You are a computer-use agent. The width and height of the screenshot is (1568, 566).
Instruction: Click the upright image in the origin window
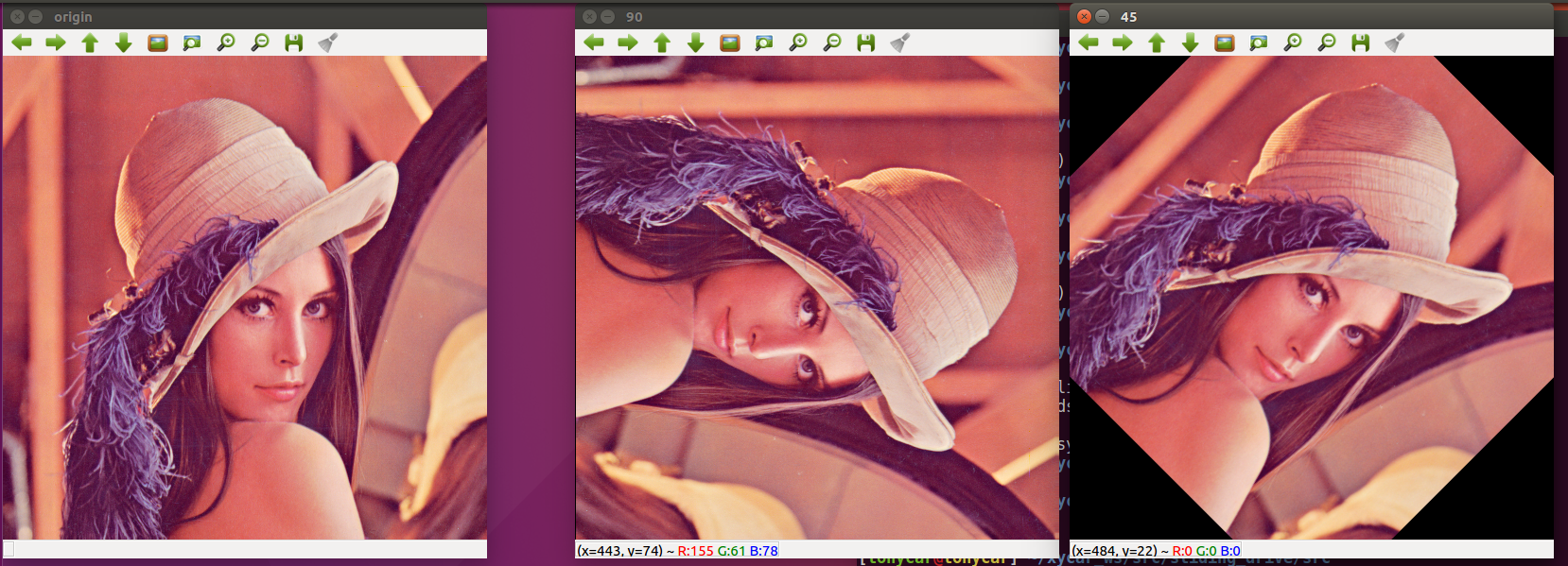point(245,298)
